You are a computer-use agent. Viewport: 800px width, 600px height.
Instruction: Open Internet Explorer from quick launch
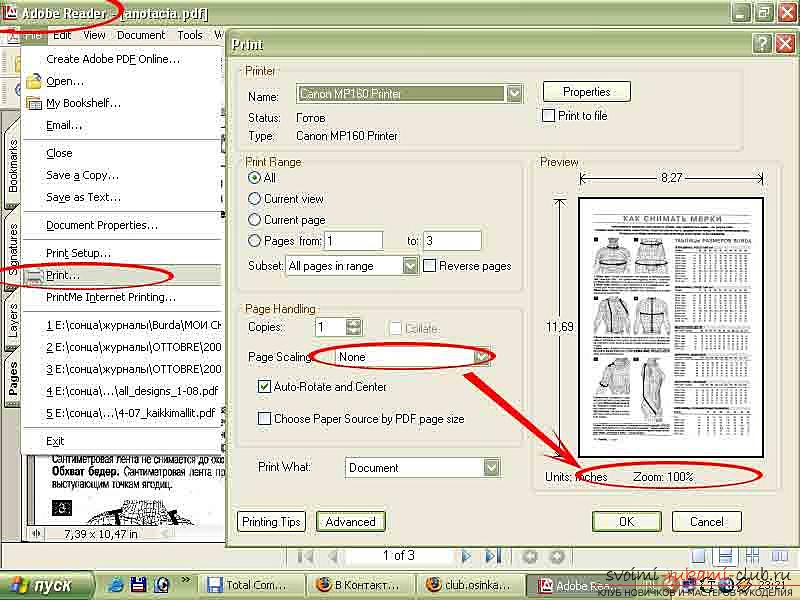tap(115, 585)
